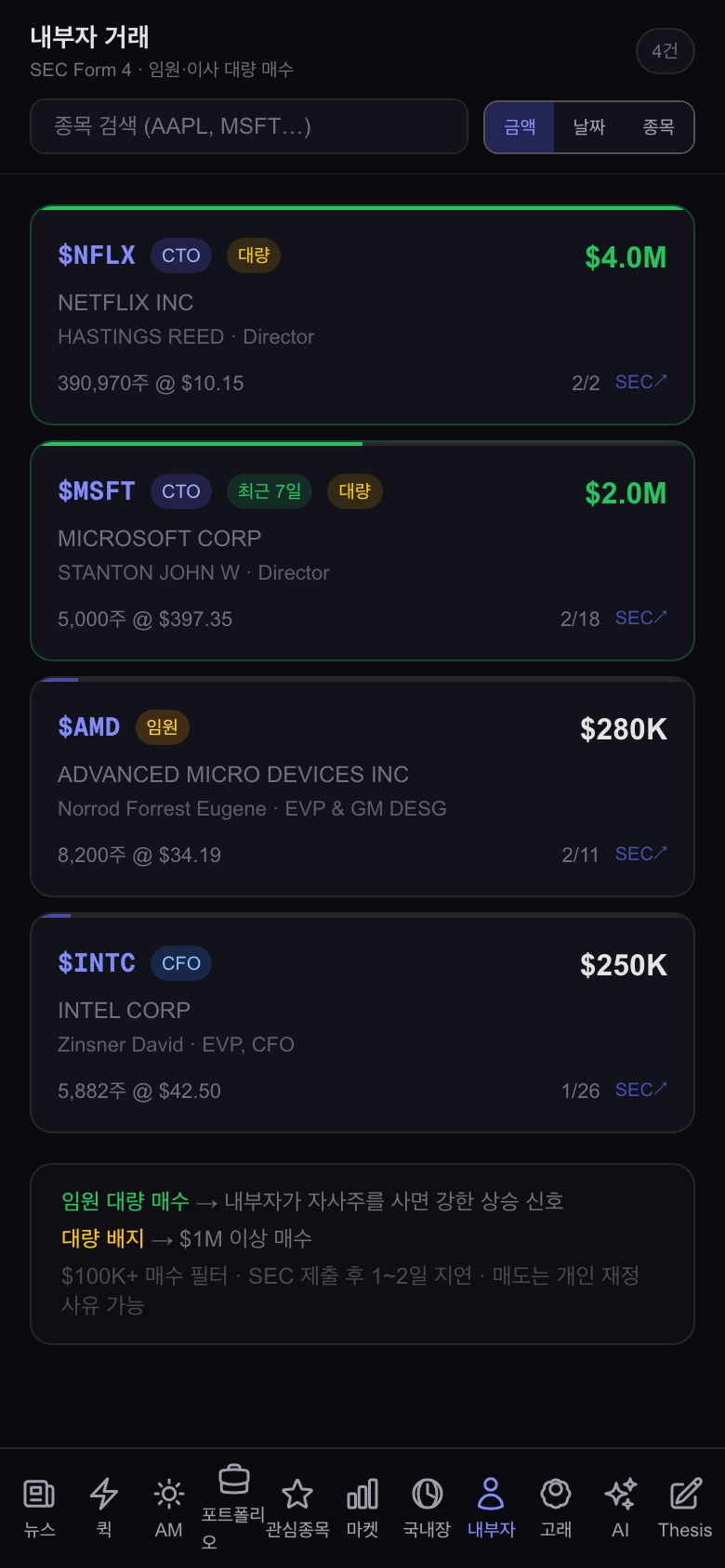725x1568 pixels.
Task: Open the News tab icon
Action: tap(39, 1494)
